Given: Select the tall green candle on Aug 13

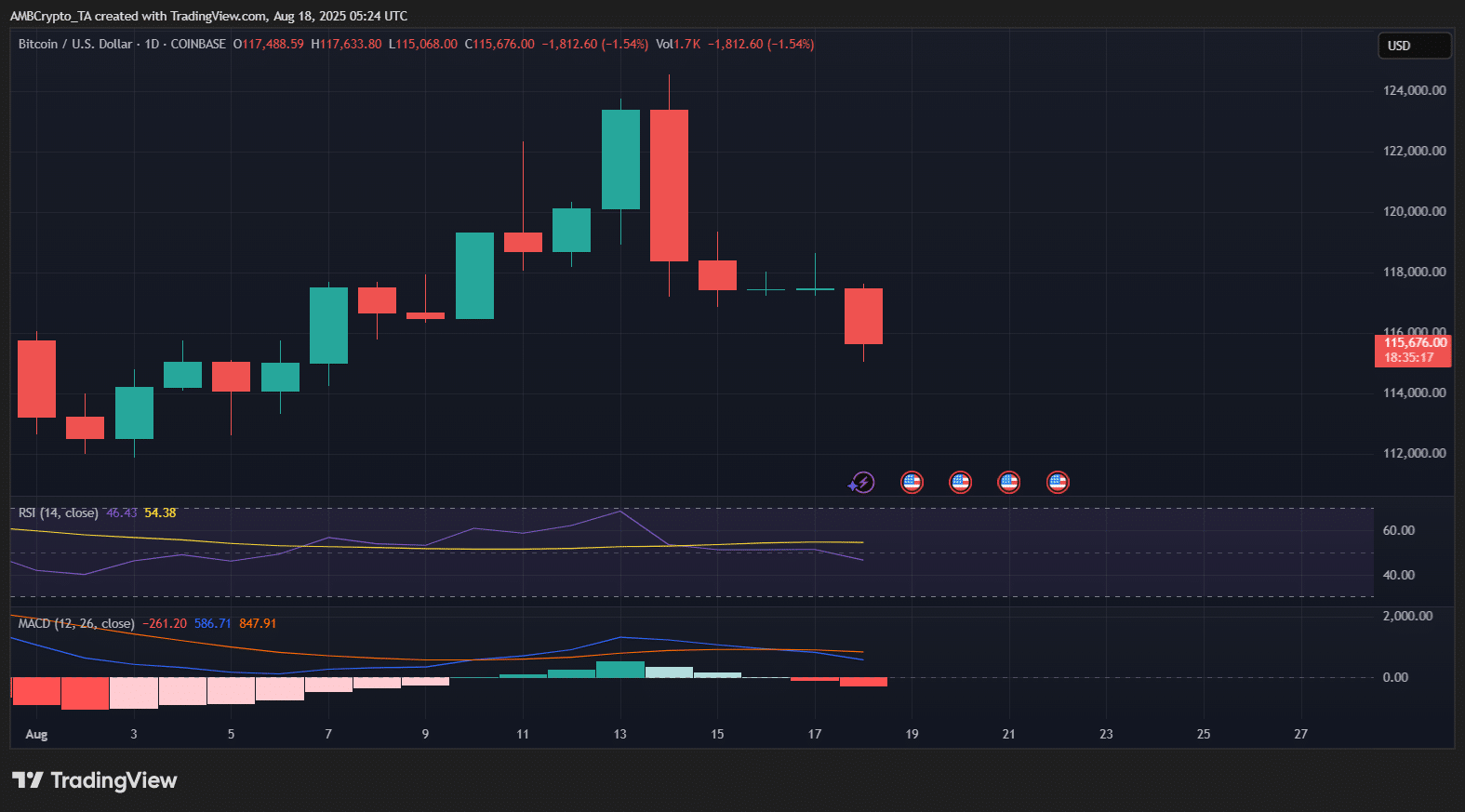Looking at the screenshot, I should point(620,159).
